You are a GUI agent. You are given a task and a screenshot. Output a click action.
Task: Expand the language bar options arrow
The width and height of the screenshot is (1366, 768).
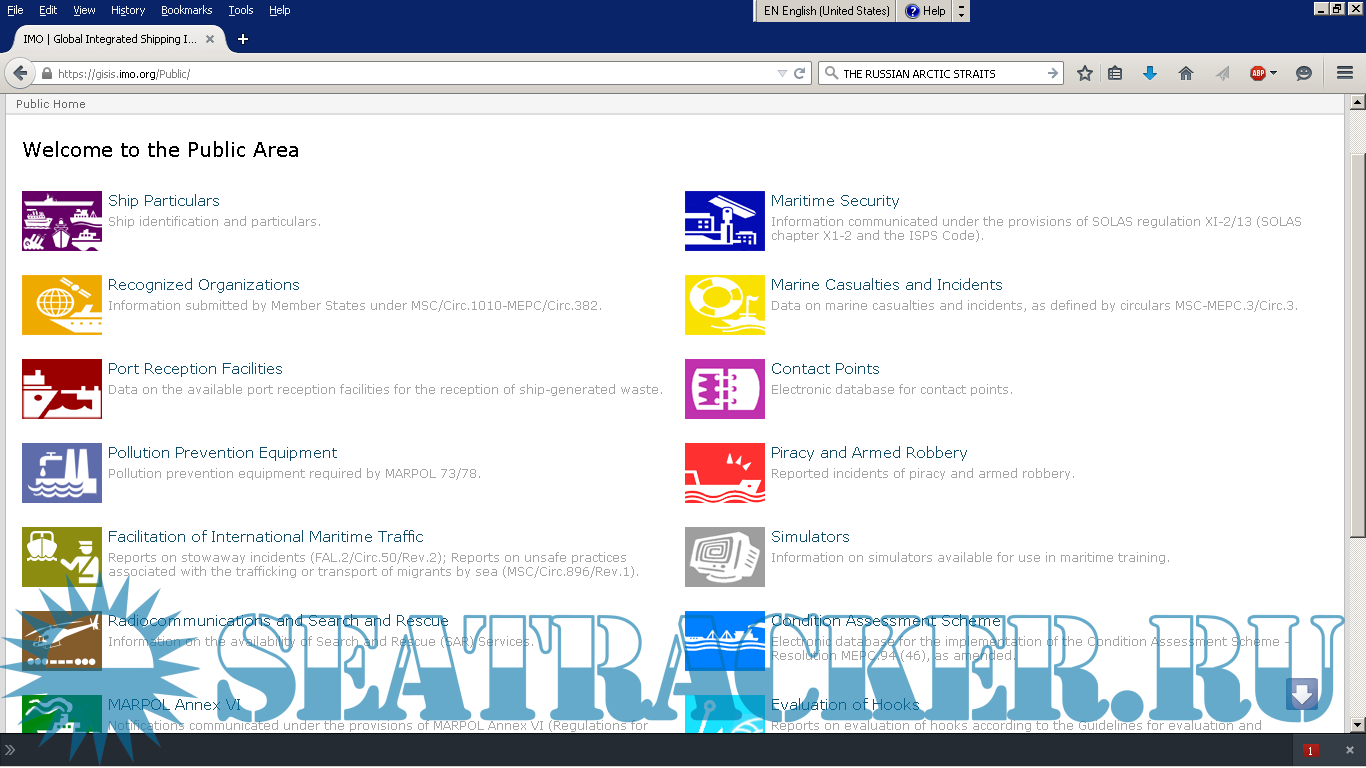pos(961,11)
